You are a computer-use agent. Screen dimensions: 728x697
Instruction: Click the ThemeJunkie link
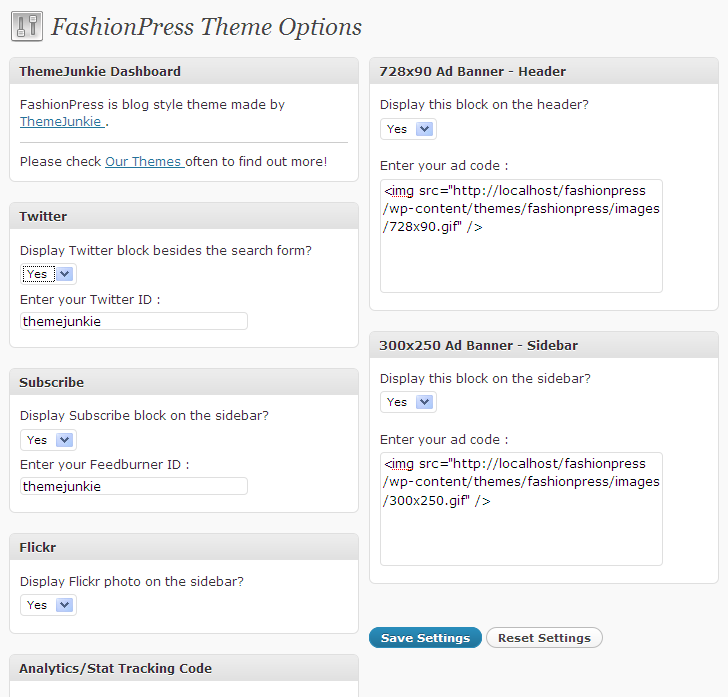click(62, 121)
